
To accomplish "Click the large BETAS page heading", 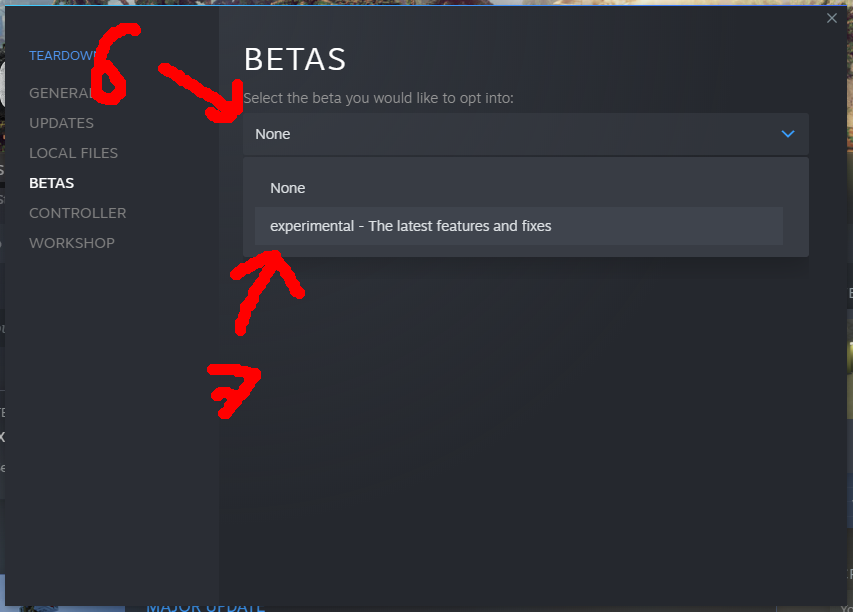I will tap(295, 60).
